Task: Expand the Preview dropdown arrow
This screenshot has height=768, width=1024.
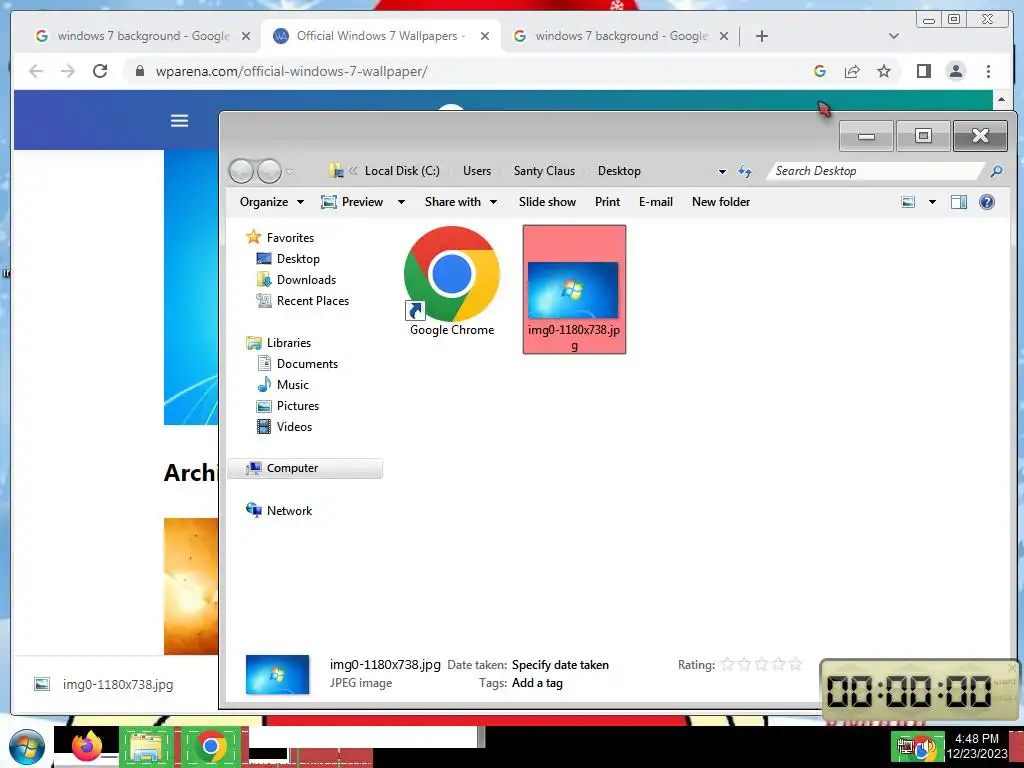Action: (x=401, y=202)
